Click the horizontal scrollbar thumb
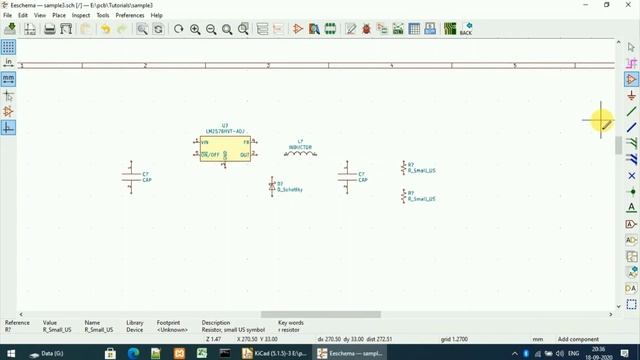The width and height of the screenshot is (640, 360). pos(321,314)
